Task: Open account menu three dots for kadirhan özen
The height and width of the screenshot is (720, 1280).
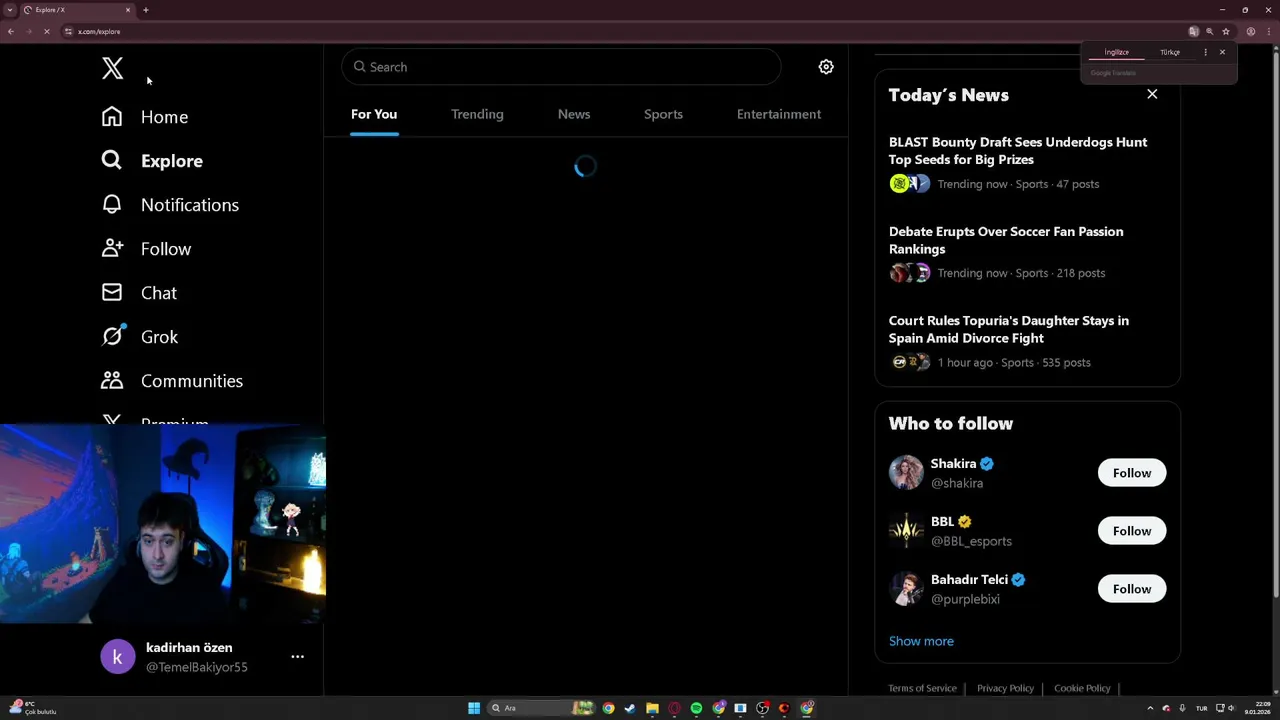Action: (297, 657)
